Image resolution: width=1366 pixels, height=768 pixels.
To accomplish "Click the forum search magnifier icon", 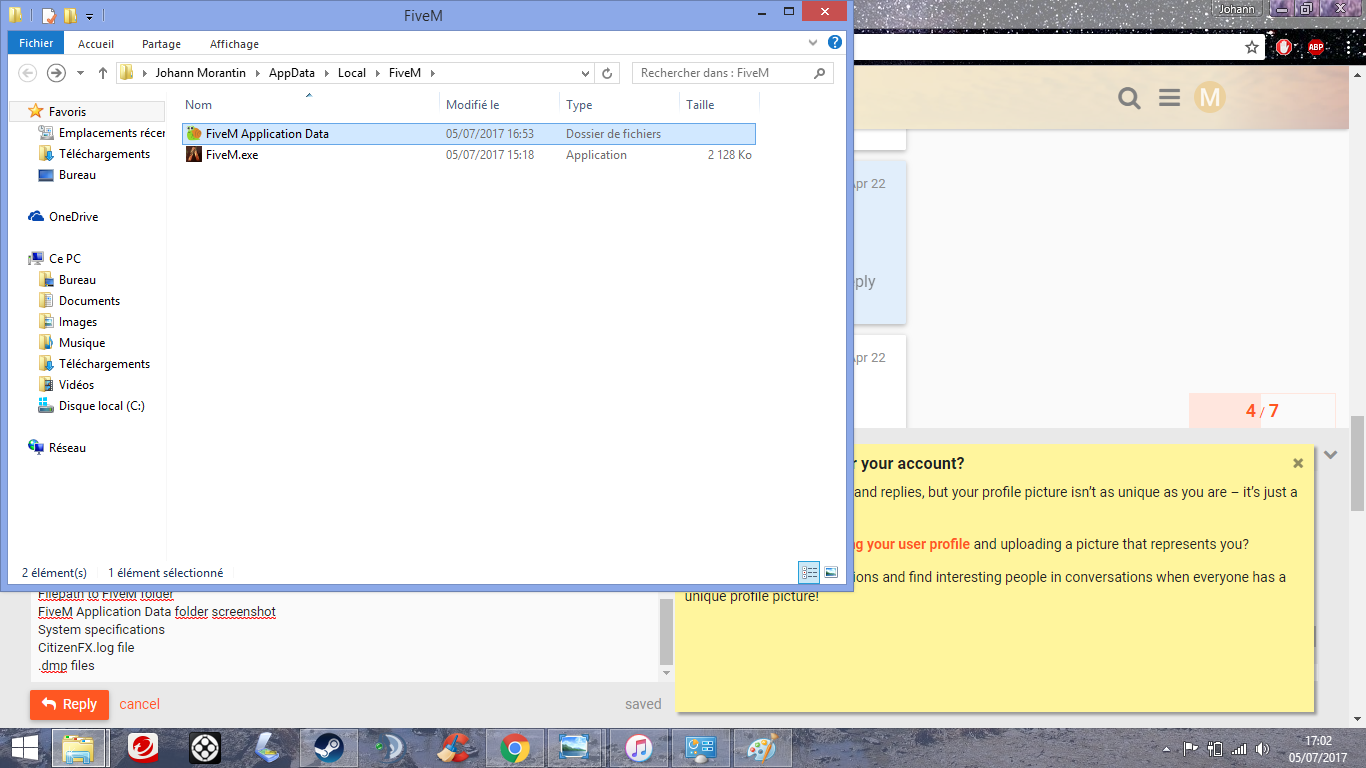I will 1129,97.
